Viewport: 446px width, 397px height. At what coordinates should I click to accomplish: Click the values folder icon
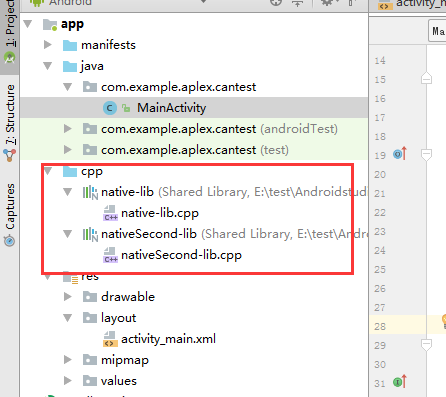pos(90,381)
